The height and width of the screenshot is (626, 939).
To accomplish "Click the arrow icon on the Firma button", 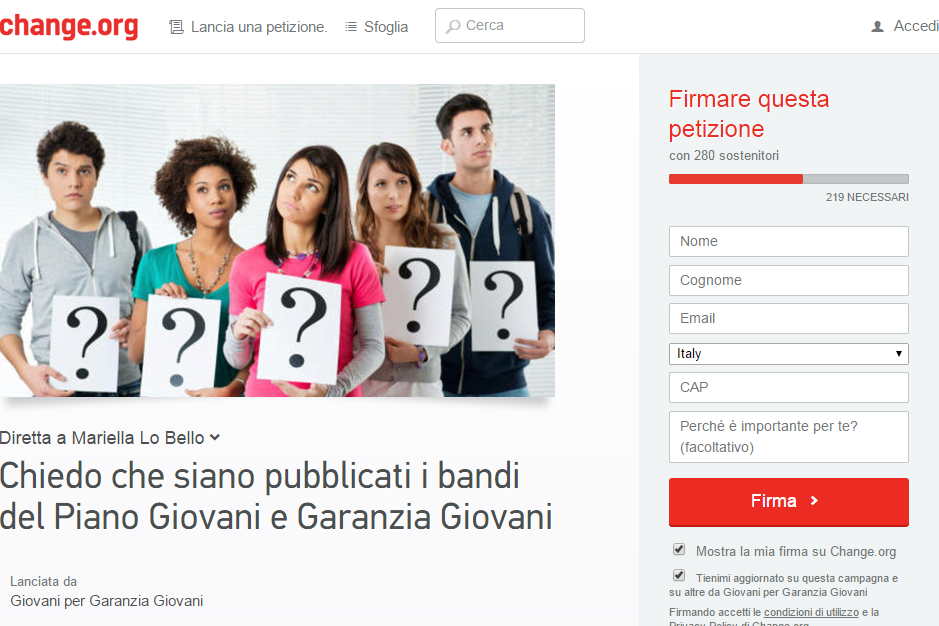I will tap(814, 501).
